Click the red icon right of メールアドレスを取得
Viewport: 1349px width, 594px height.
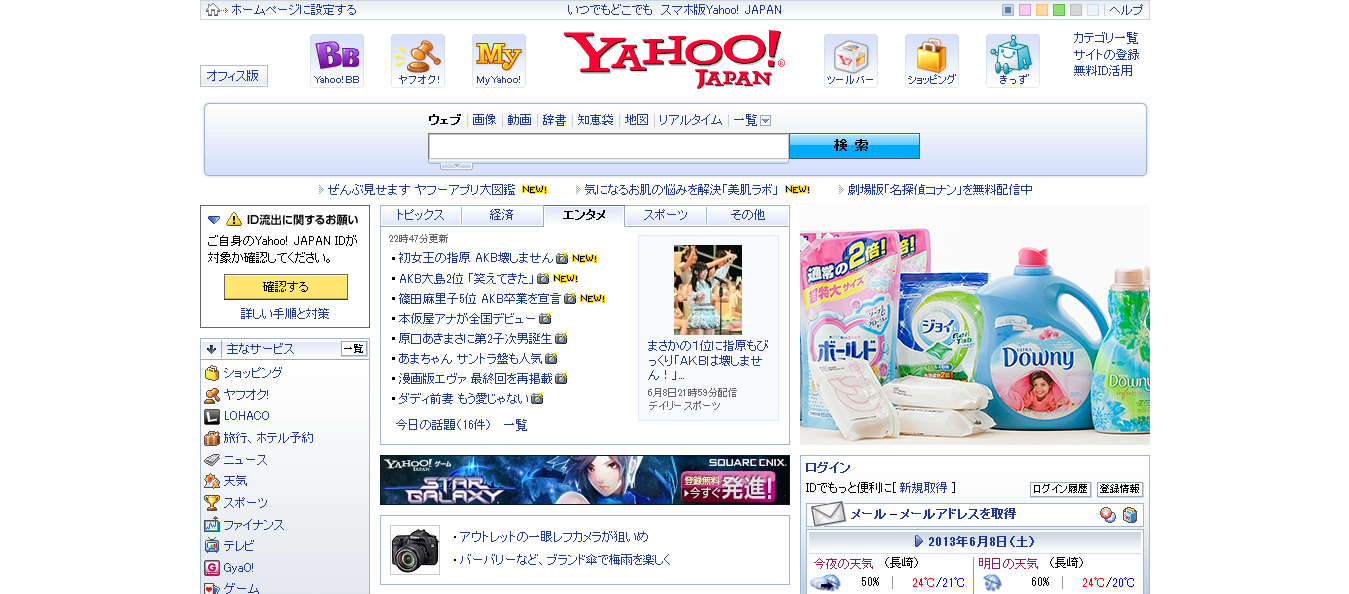tap(1108, 515)
